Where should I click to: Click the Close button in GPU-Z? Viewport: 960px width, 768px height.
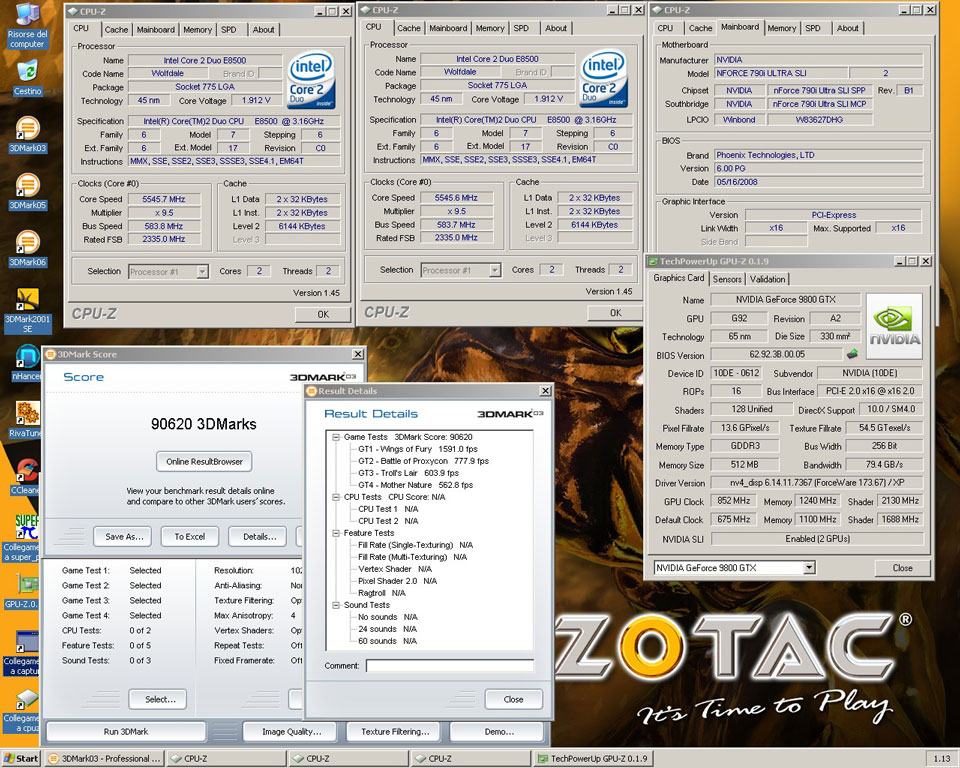coord(902,568)
